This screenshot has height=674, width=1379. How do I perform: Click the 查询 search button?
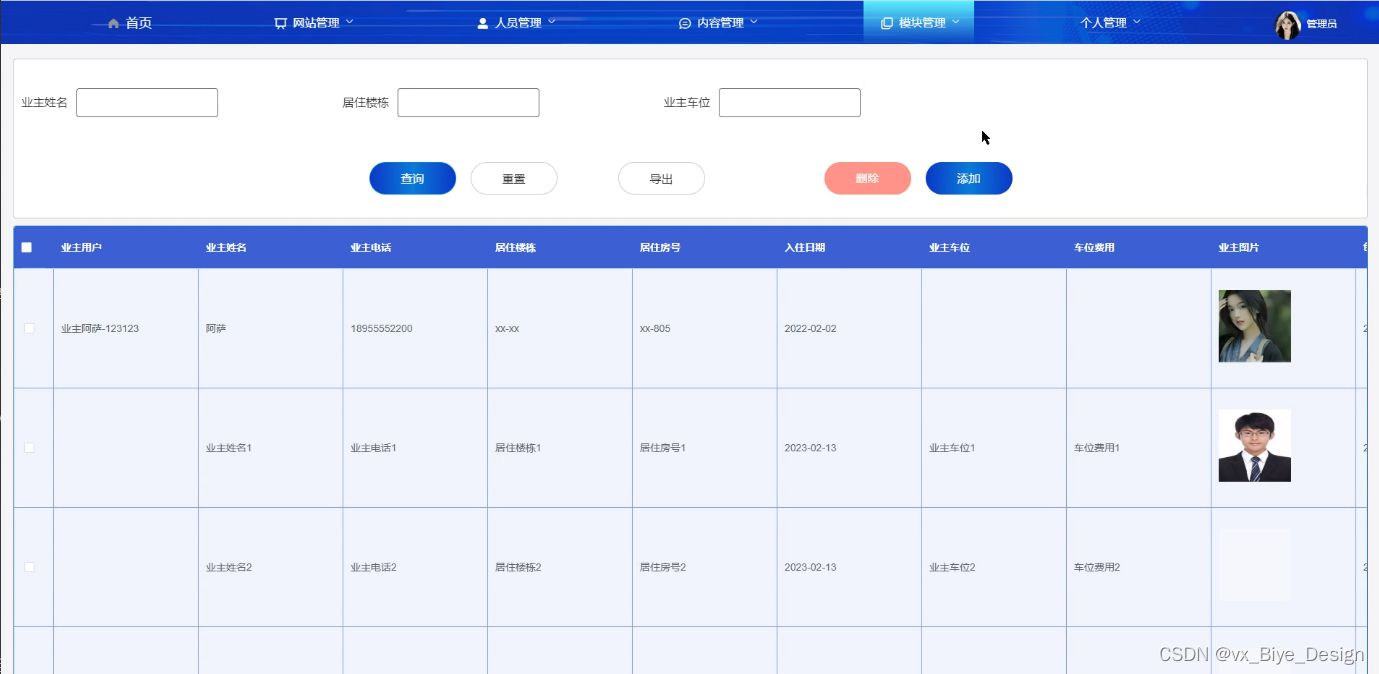[x=413, y=179]
